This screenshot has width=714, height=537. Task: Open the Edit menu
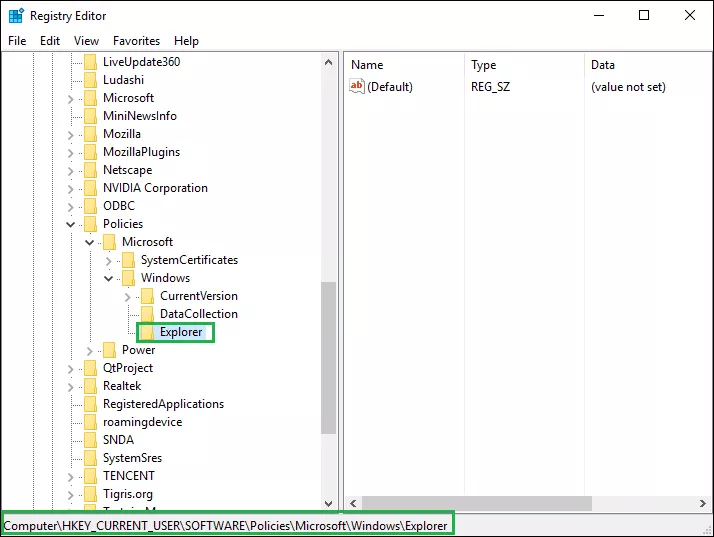tap(50, 41)
